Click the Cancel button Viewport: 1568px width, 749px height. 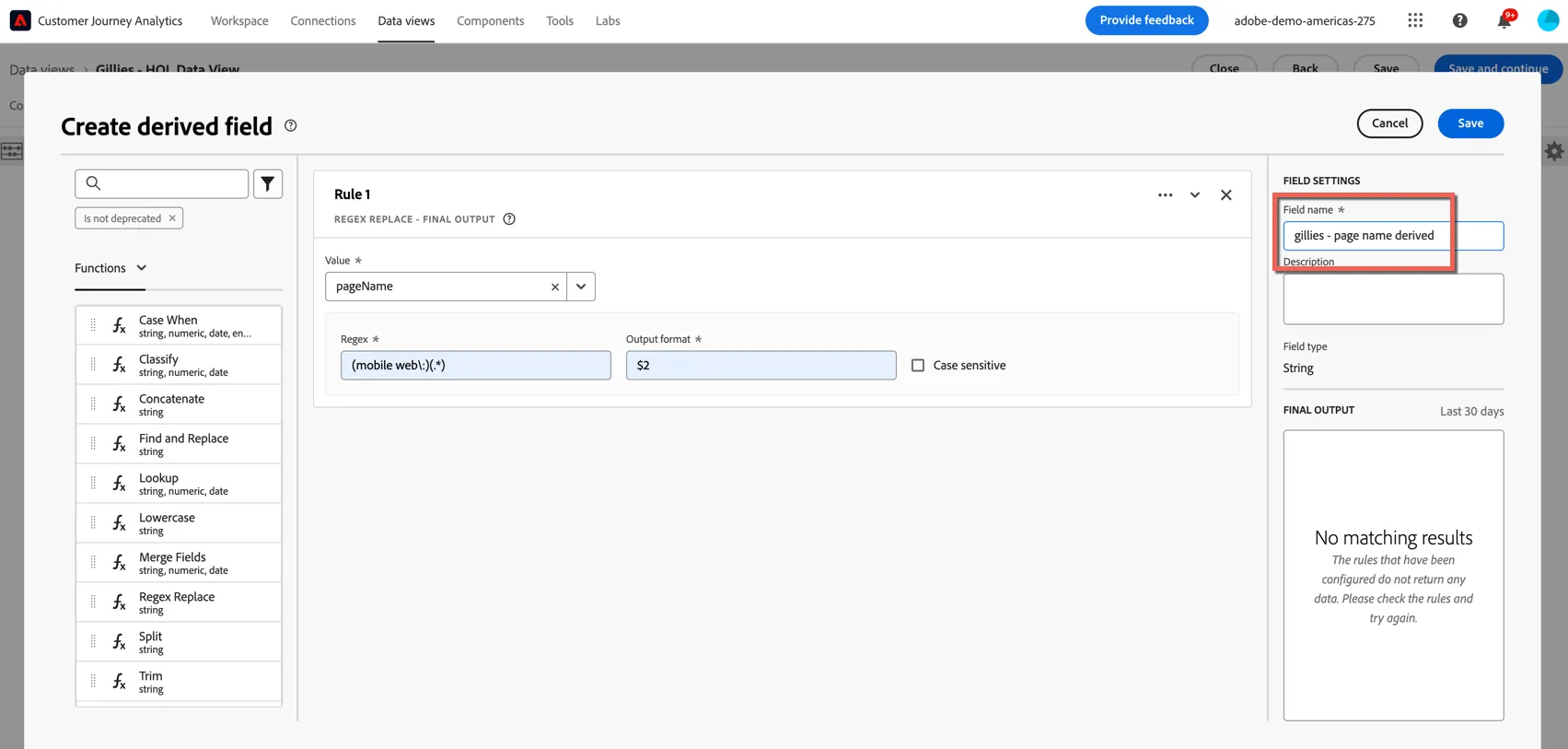click(1390, 123)
